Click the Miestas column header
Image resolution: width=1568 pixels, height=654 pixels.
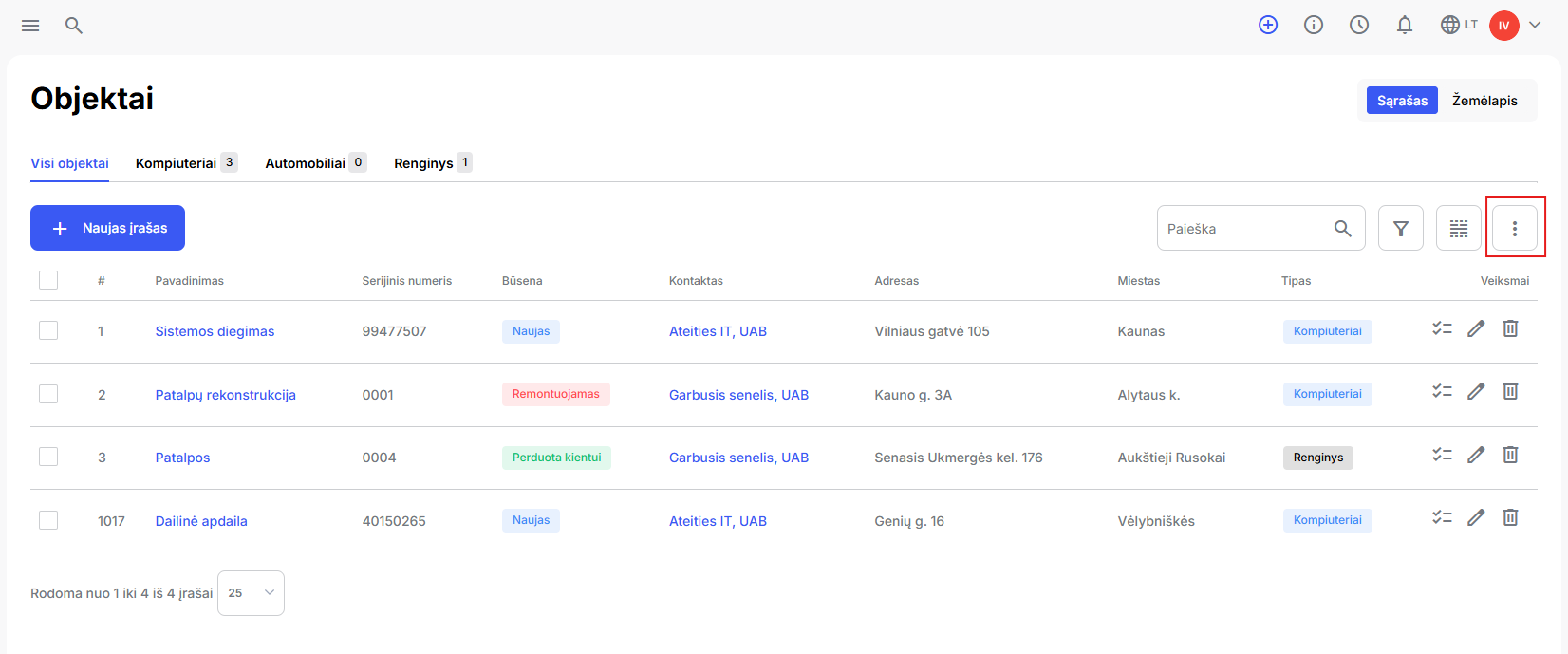(1139, 281)
